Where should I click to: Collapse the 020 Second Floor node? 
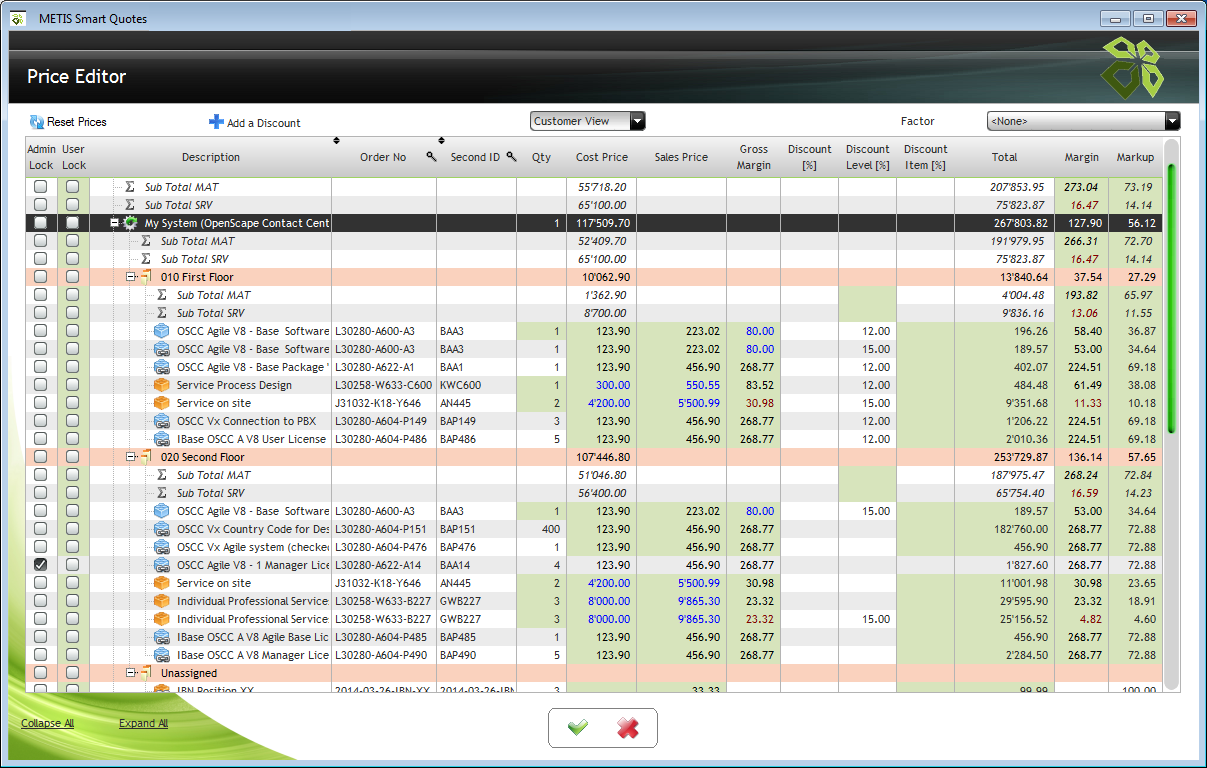(x=131, y=457)
